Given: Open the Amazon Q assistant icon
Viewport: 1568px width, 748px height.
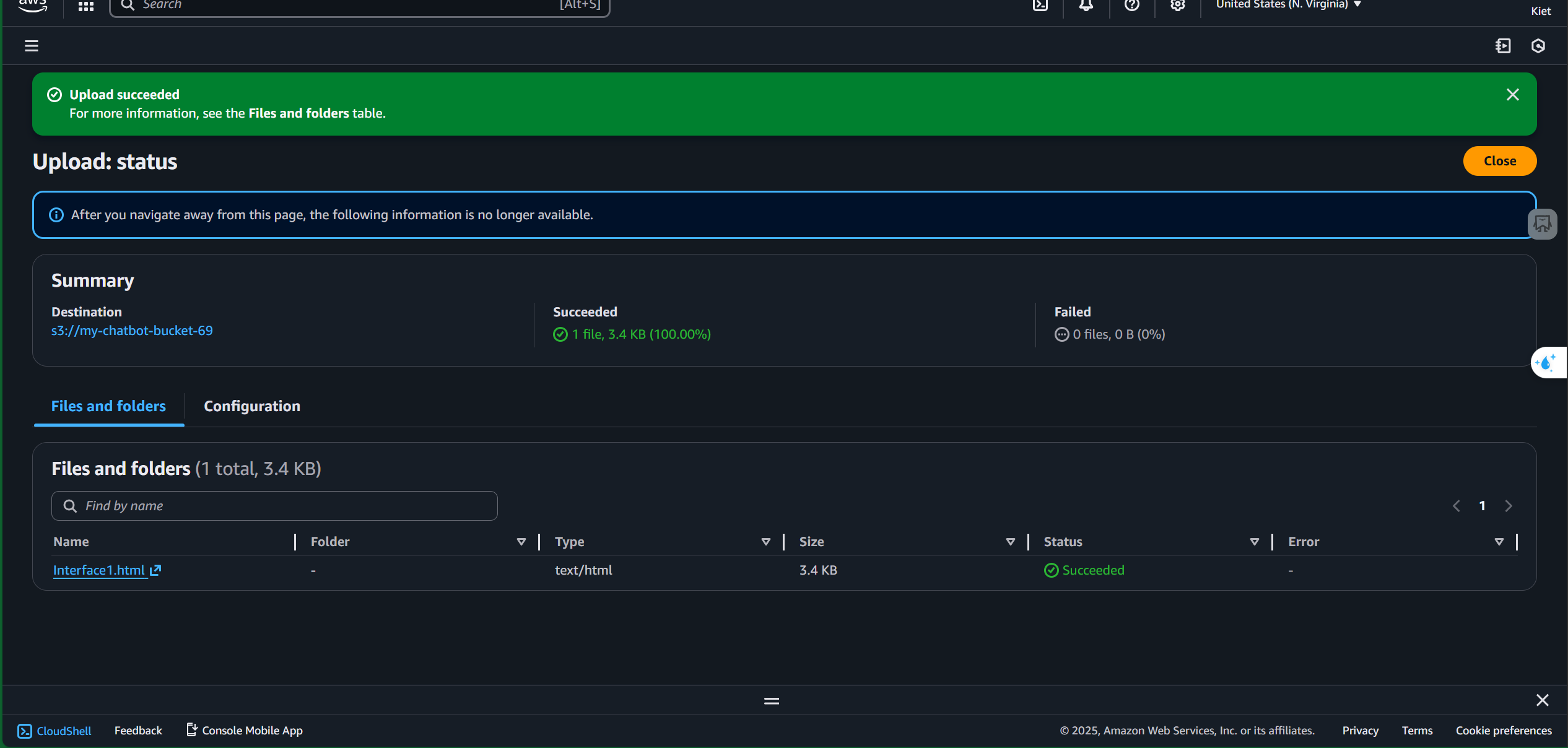Looking at the screenshot, I should [1538, 46].
